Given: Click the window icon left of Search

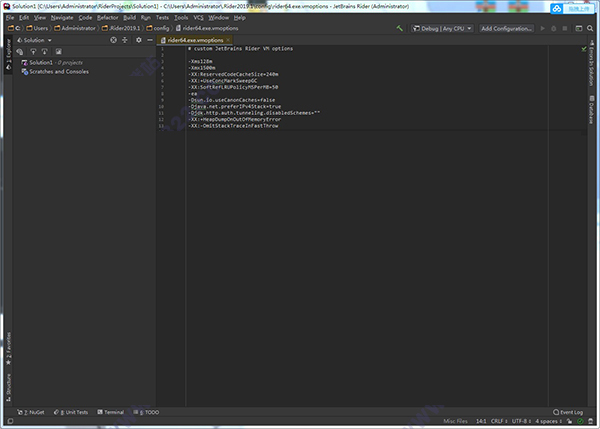Looking at the screenshot, I should [x=579, y=28].
